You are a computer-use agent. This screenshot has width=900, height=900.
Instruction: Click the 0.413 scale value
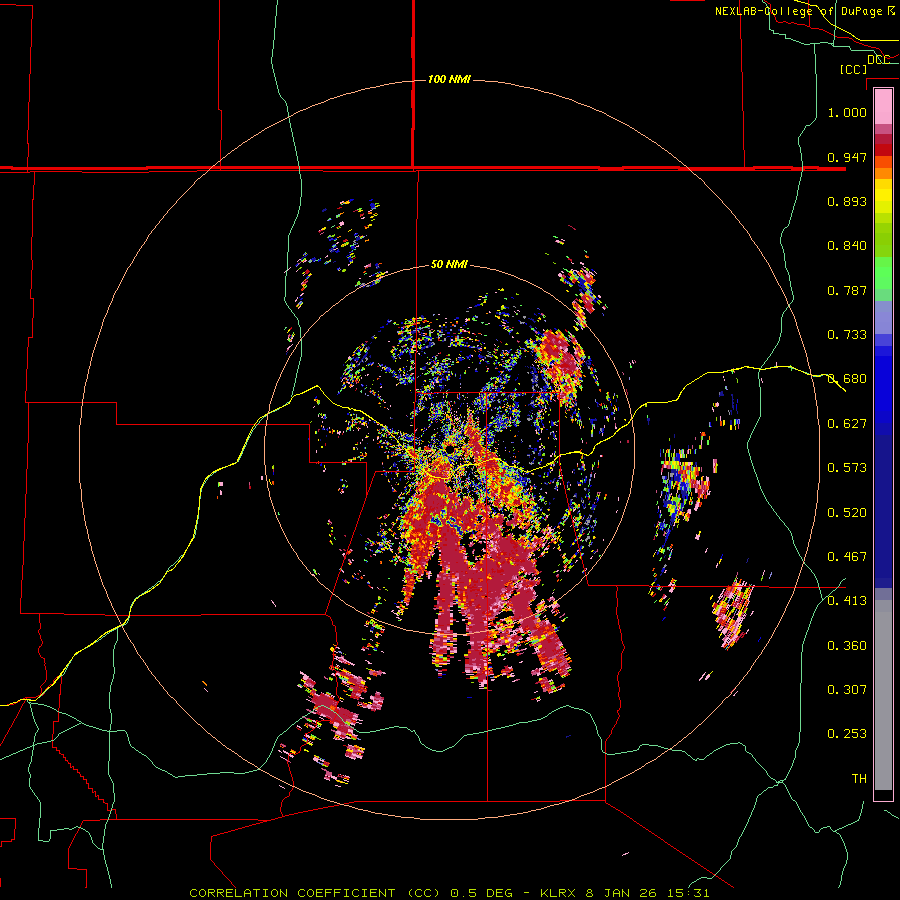[x=847, y=601]
